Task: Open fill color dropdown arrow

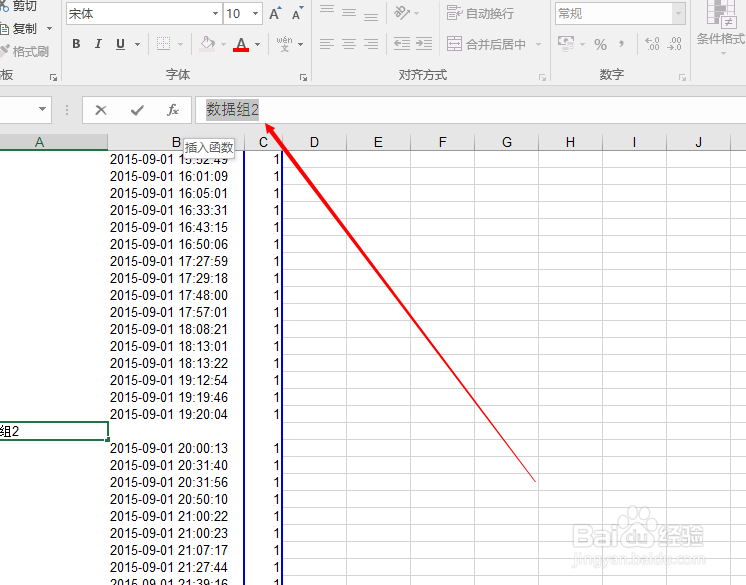Action: point(224,44)
